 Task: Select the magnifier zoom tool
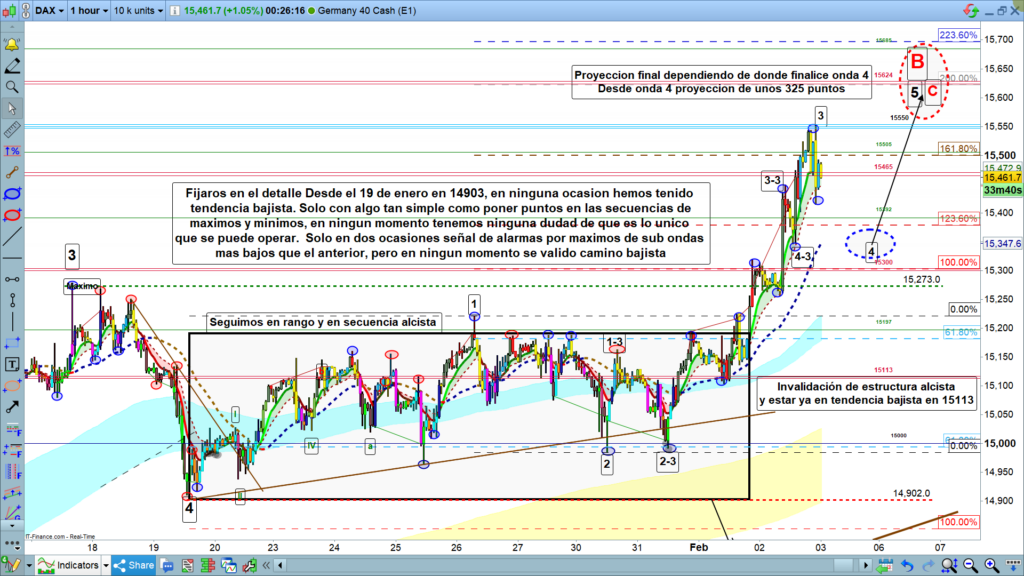click(12, 87)
